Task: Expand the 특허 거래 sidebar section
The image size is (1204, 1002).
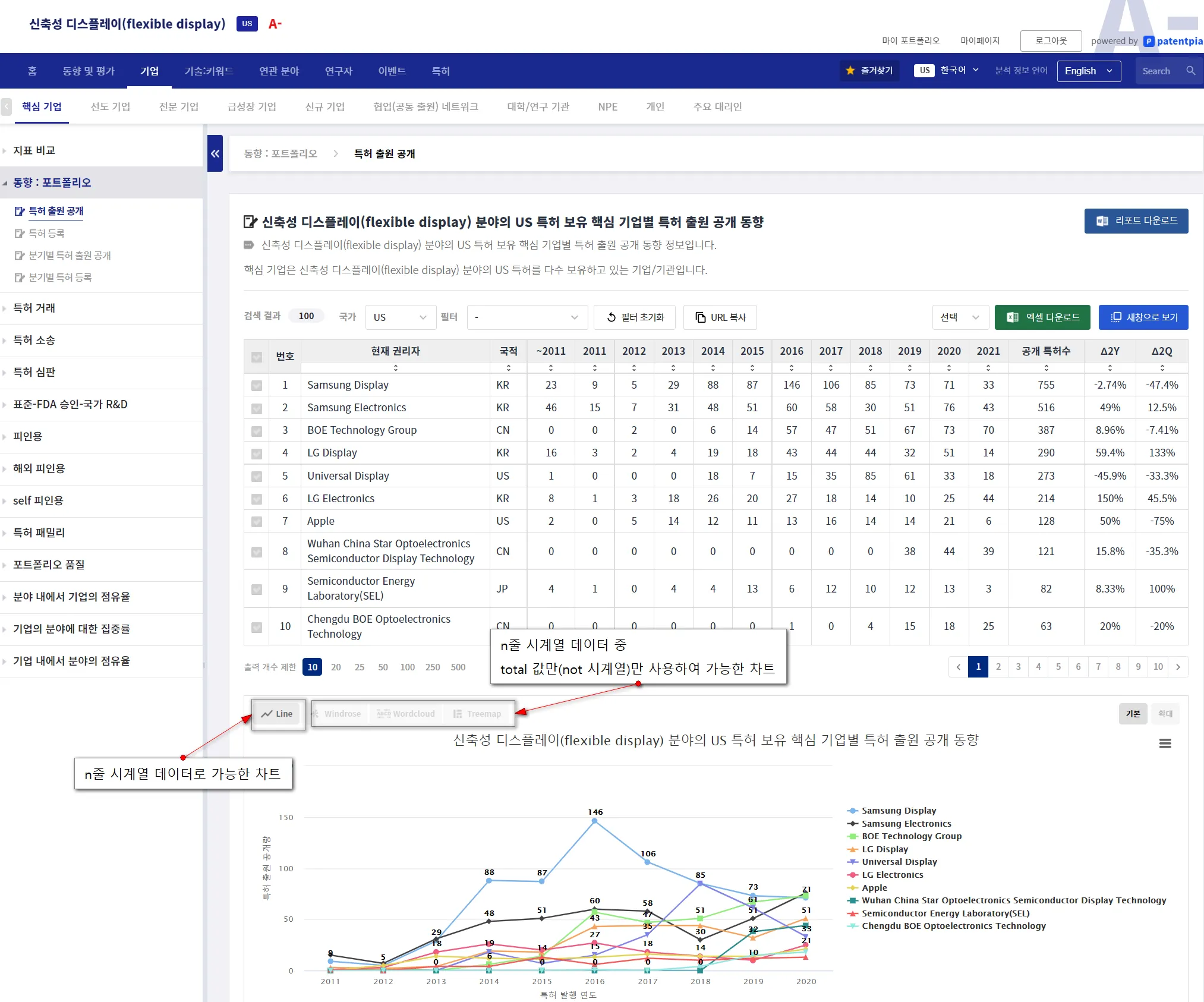Action: (x=34, y=308)
